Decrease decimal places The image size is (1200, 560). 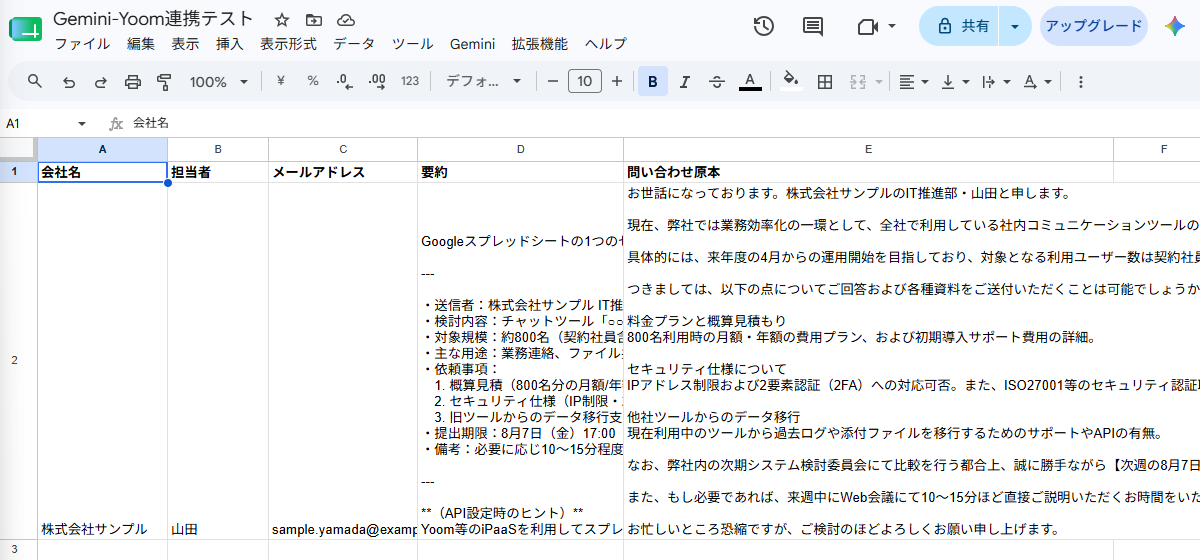tap(345, 82)
